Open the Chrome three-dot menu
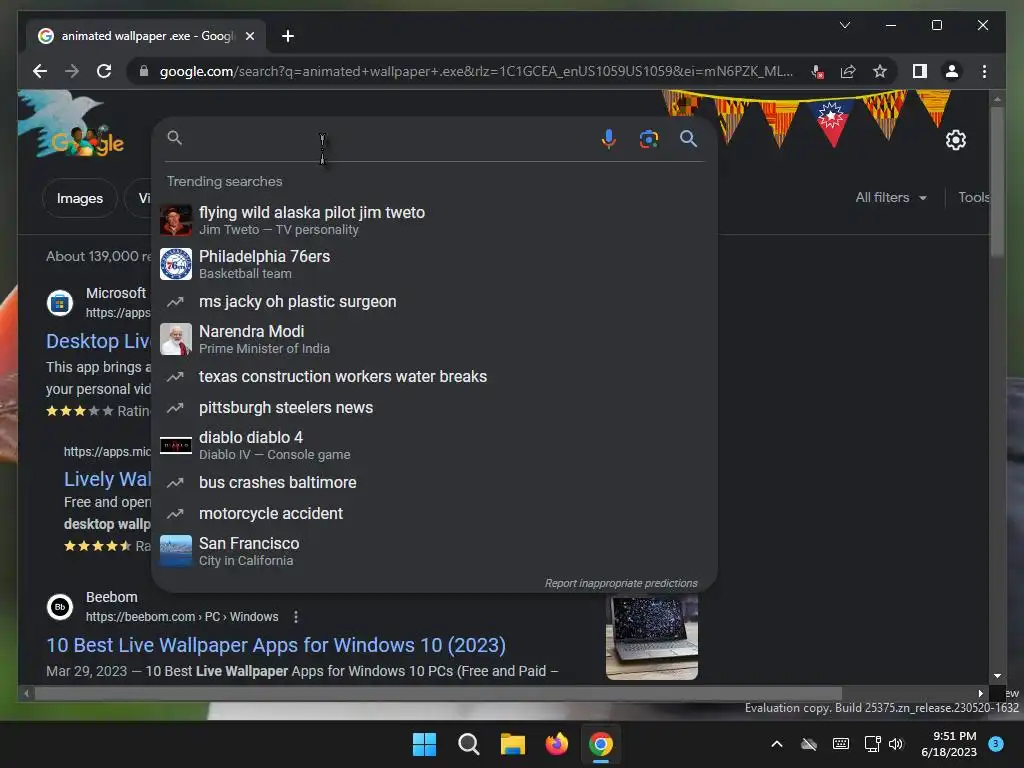The image size is (1024, 768). click(x=984, y=71)
